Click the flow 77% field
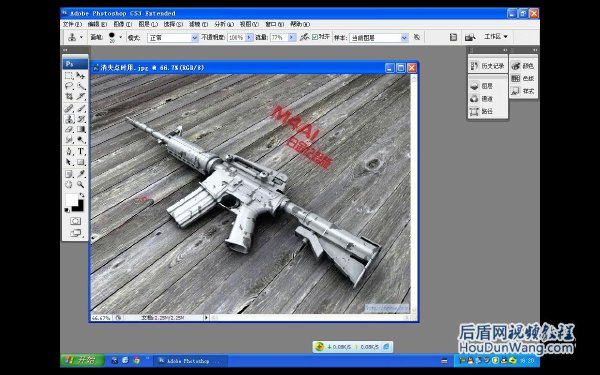This screenshot has width=600, height=375. pyautogui.click(x=279, y=38)
